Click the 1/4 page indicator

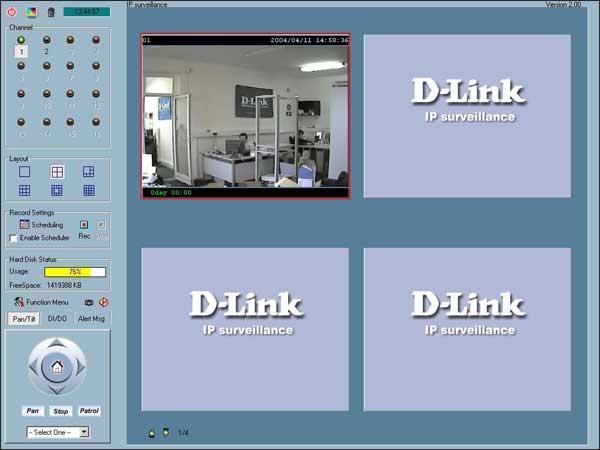183,433
